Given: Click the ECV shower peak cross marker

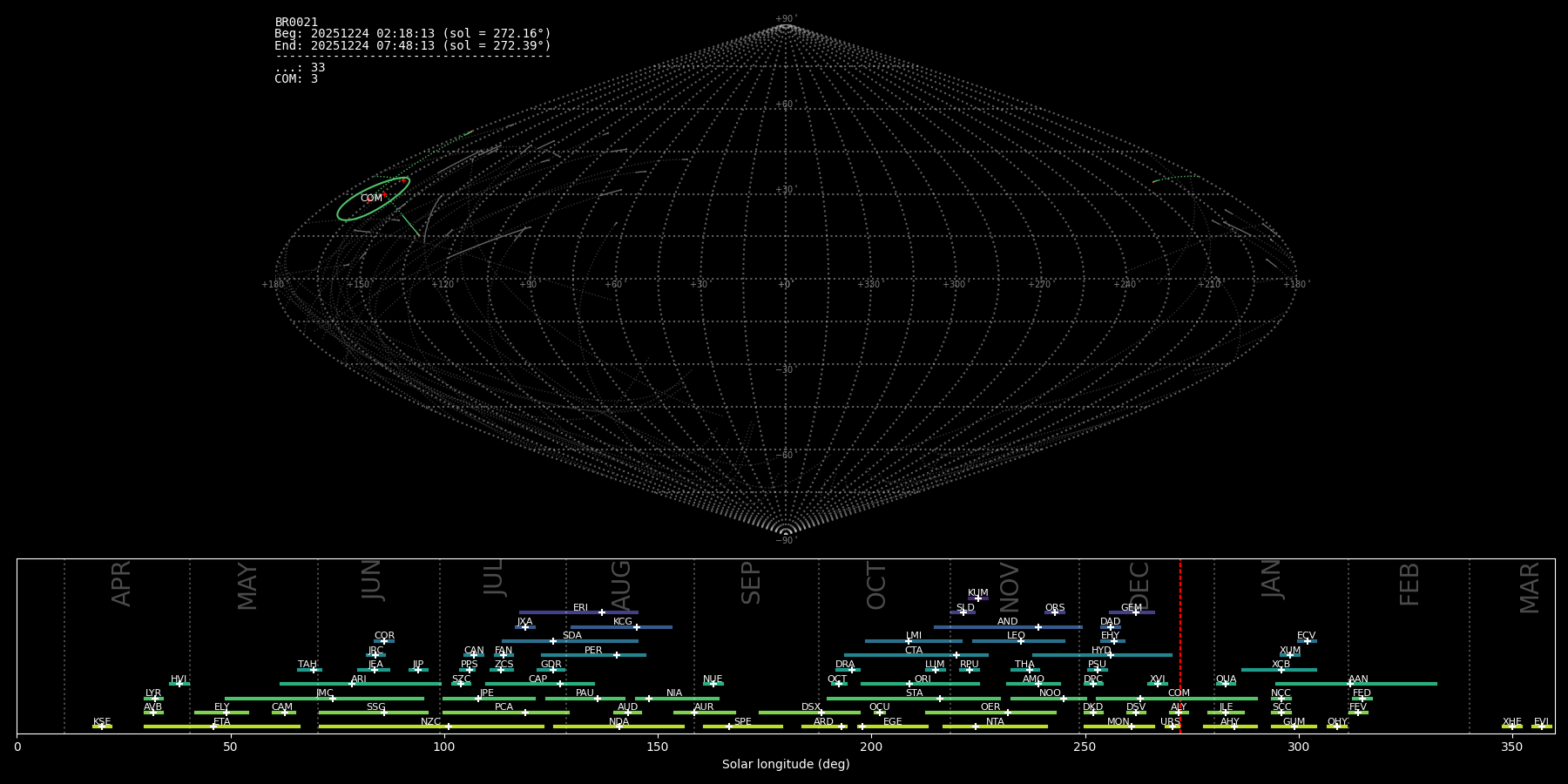Looking at the screenshot, I should [1307, 641].
